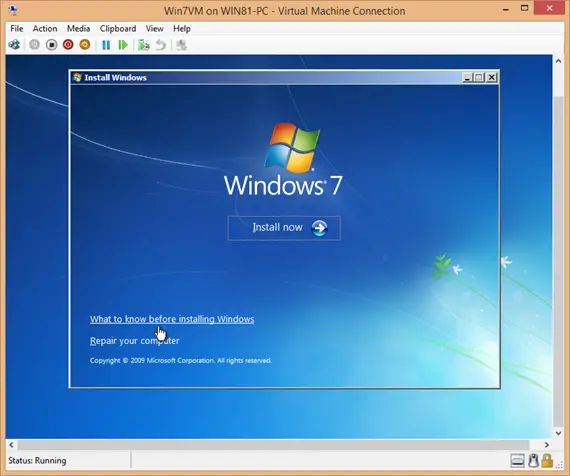Close the Virtual Machine Connection window
This screenshot has height=476, width=570.
tap(549, 8)
